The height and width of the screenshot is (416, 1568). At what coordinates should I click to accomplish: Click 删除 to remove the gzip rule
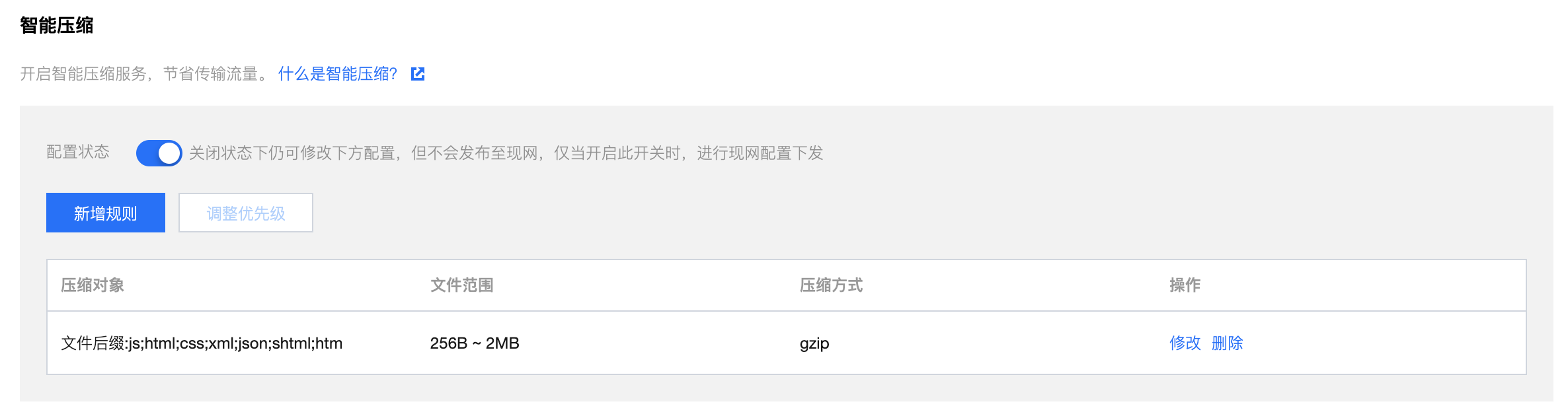click(x=1228, y=343)
